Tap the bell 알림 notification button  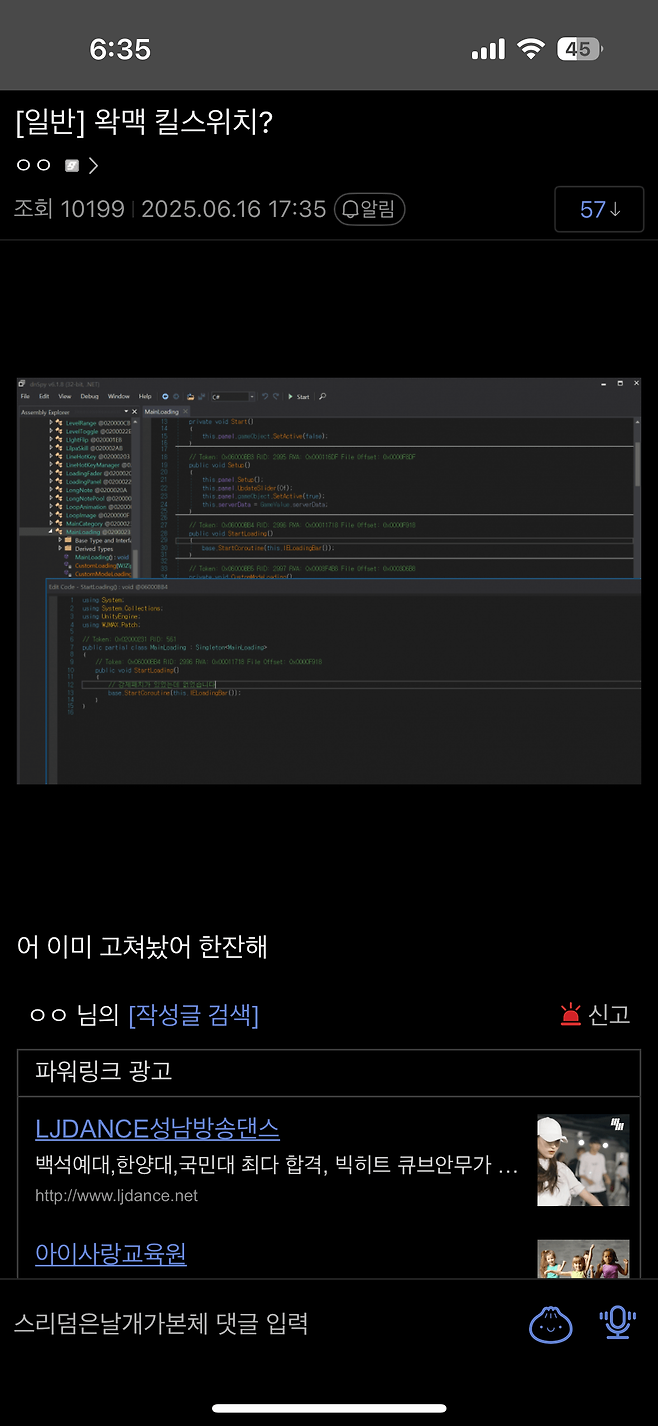pos(369,209)
